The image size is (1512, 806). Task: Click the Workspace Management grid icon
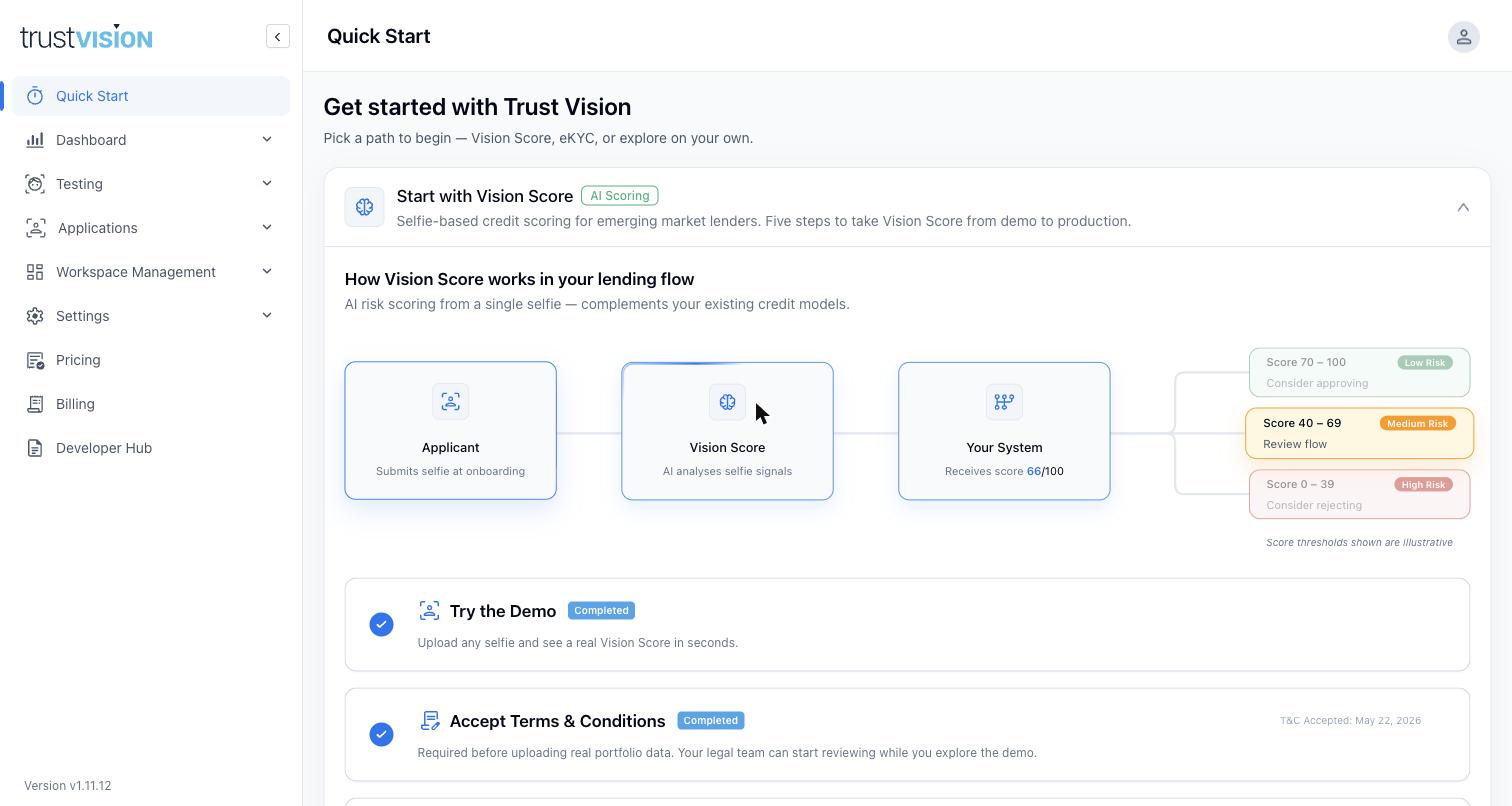(35, 272)
